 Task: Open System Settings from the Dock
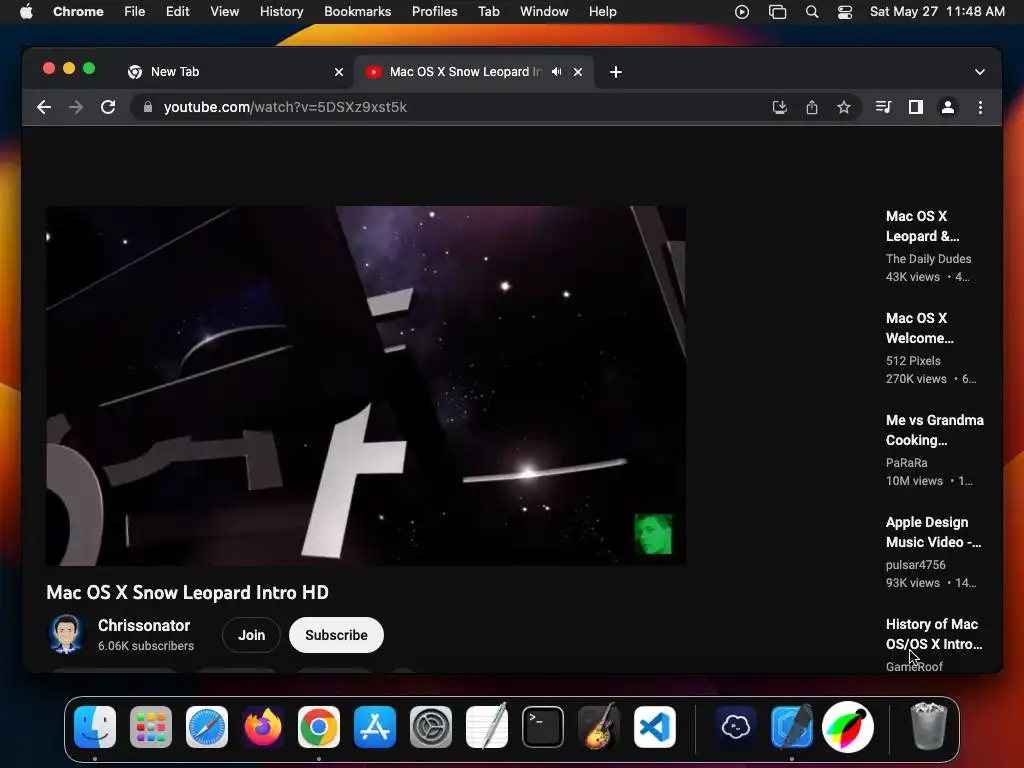click(431, 727)
